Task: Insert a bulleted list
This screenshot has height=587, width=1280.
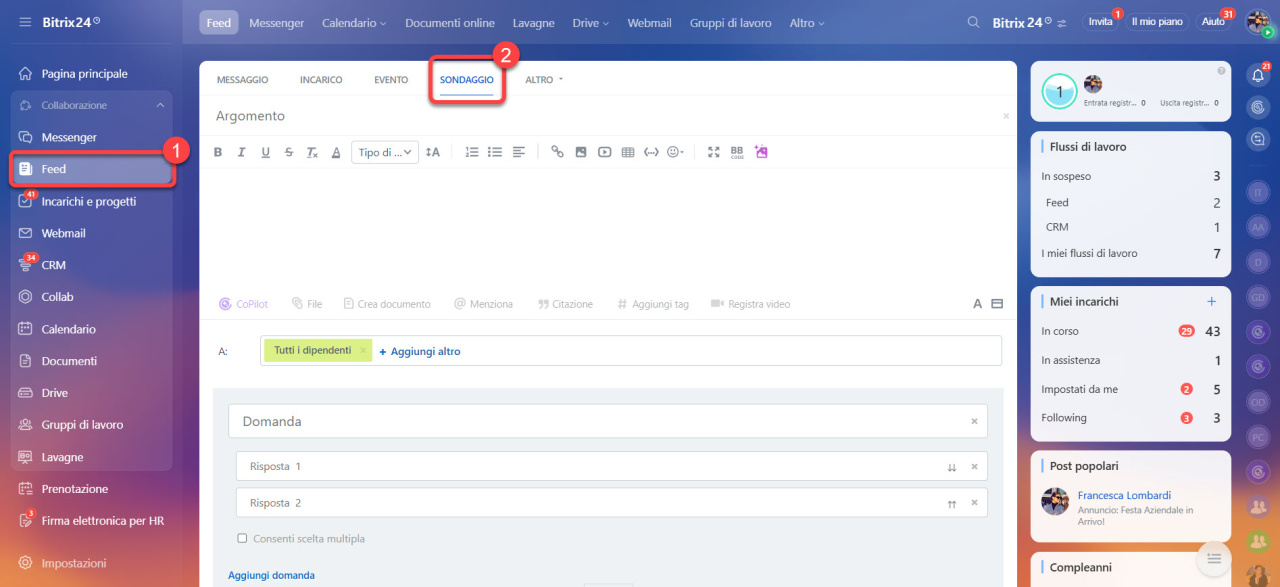Action: (x=495, y=152)
